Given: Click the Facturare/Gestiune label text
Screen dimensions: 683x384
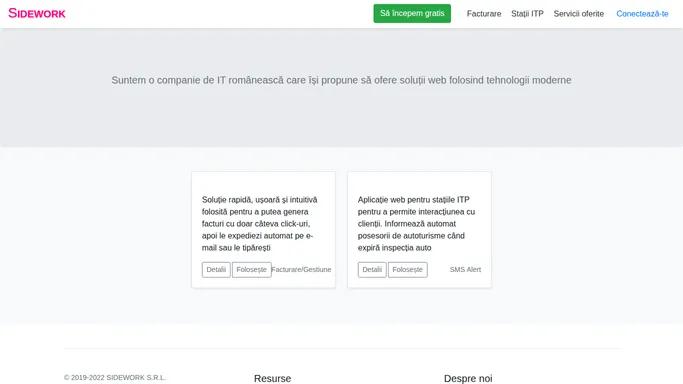Looking at the screenshot, I should pyautogui.click(x=301, y=269).
